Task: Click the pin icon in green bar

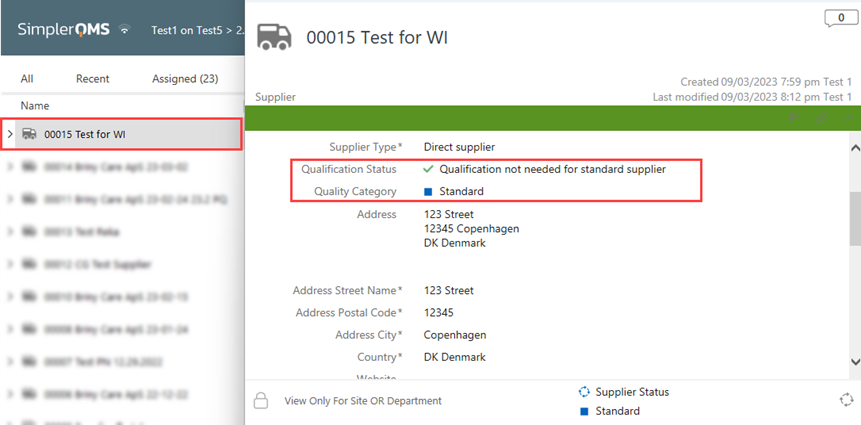Action: [x=822, y=118]
